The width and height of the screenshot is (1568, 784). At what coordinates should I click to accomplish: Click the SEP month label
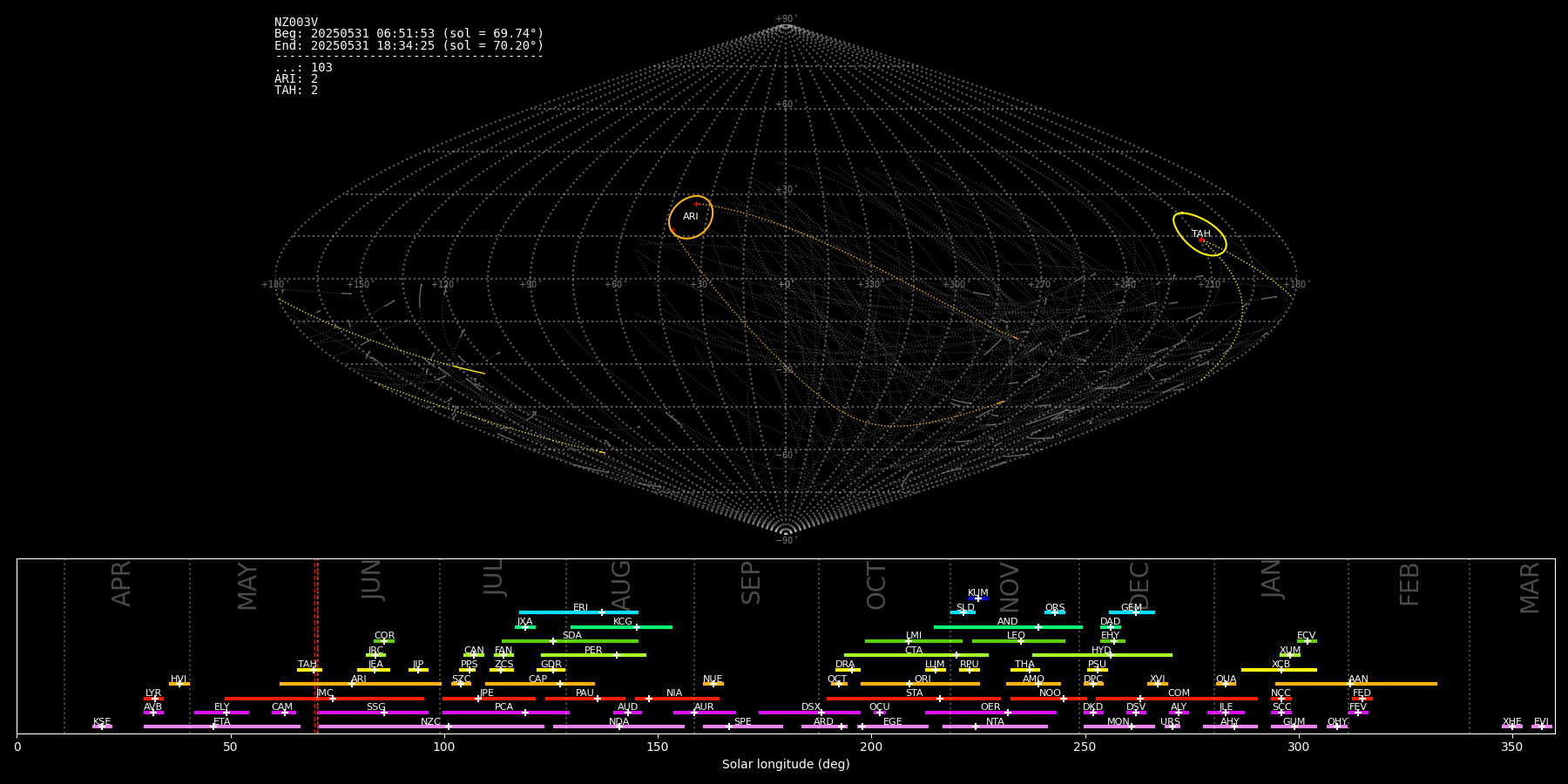751,583
